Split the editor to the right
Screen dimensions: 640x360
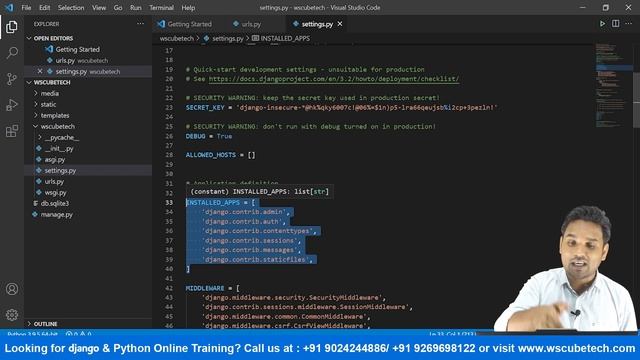tap(616, 24)
